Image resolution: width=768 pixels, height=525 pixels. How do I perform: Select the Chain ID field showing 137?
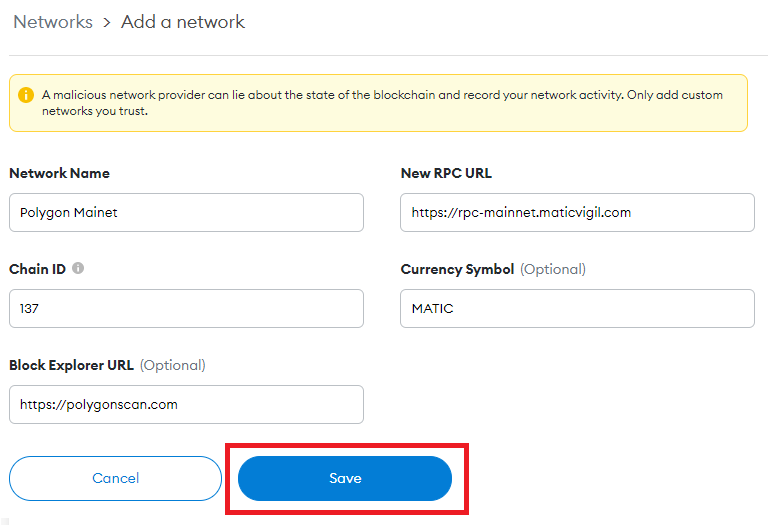(x=186, y=309)
